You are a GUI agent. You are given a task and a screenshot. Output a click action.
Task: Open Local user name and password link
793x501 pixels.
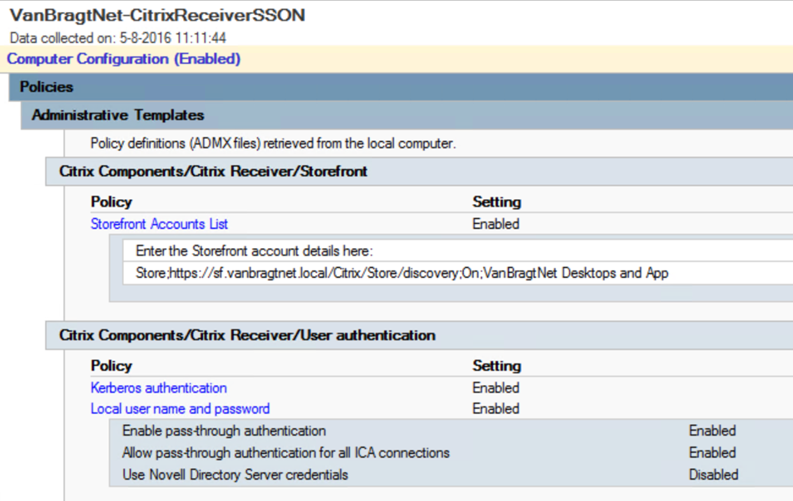coord(180,408)
